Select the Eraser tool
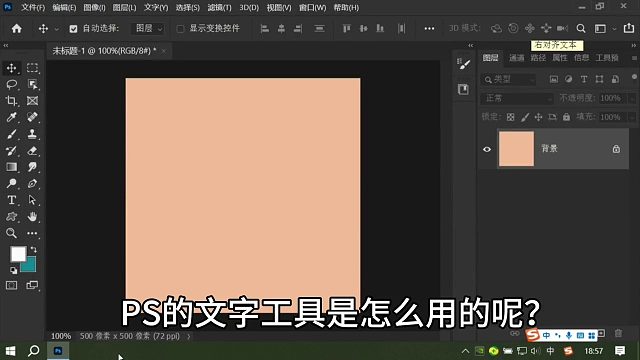This screenshot has height=360, width=640. coord(32,151)
